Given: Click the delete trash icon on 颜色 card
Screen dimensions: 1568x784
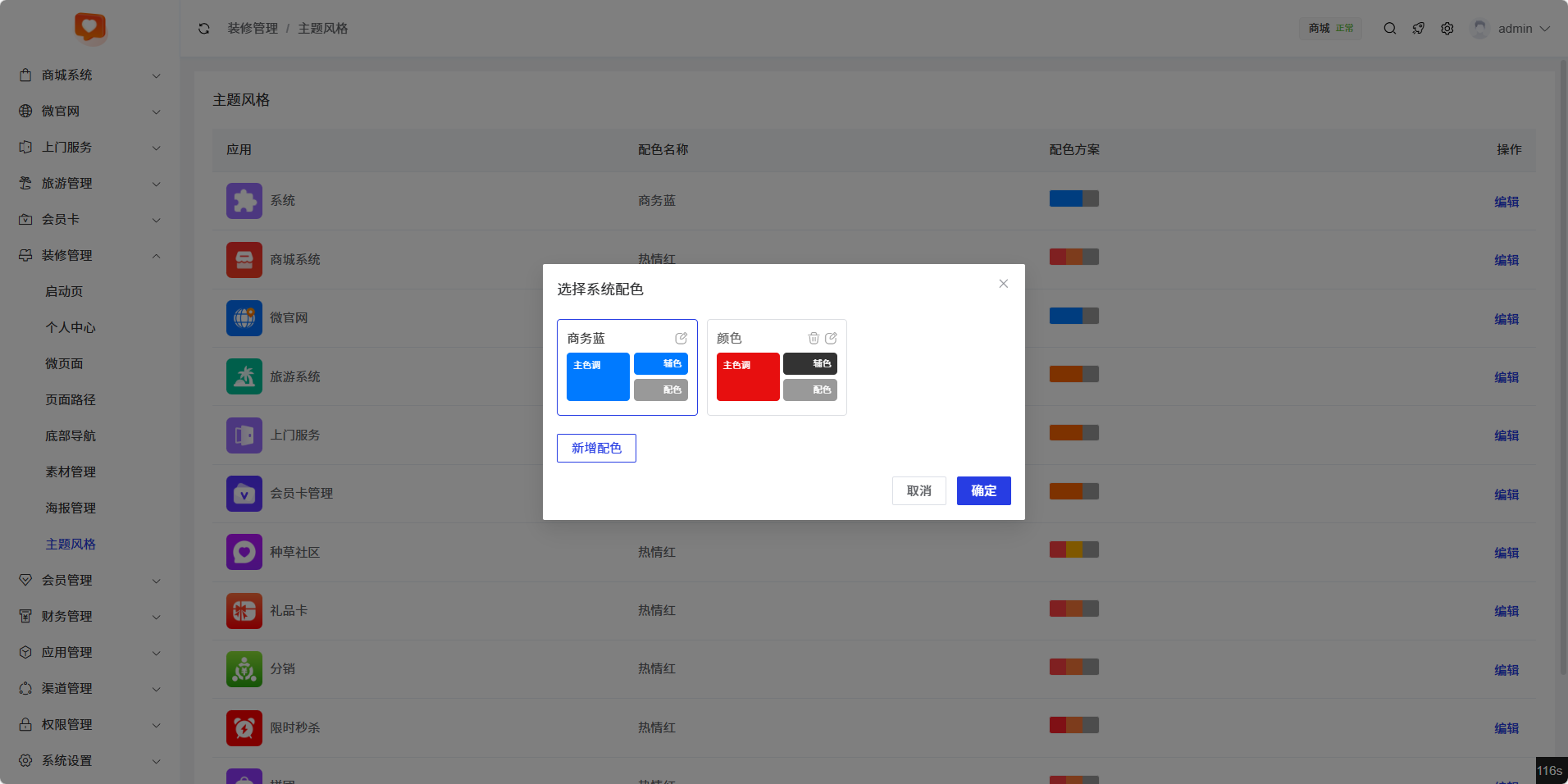Looking at the screenshot, I should pos(814,338).
